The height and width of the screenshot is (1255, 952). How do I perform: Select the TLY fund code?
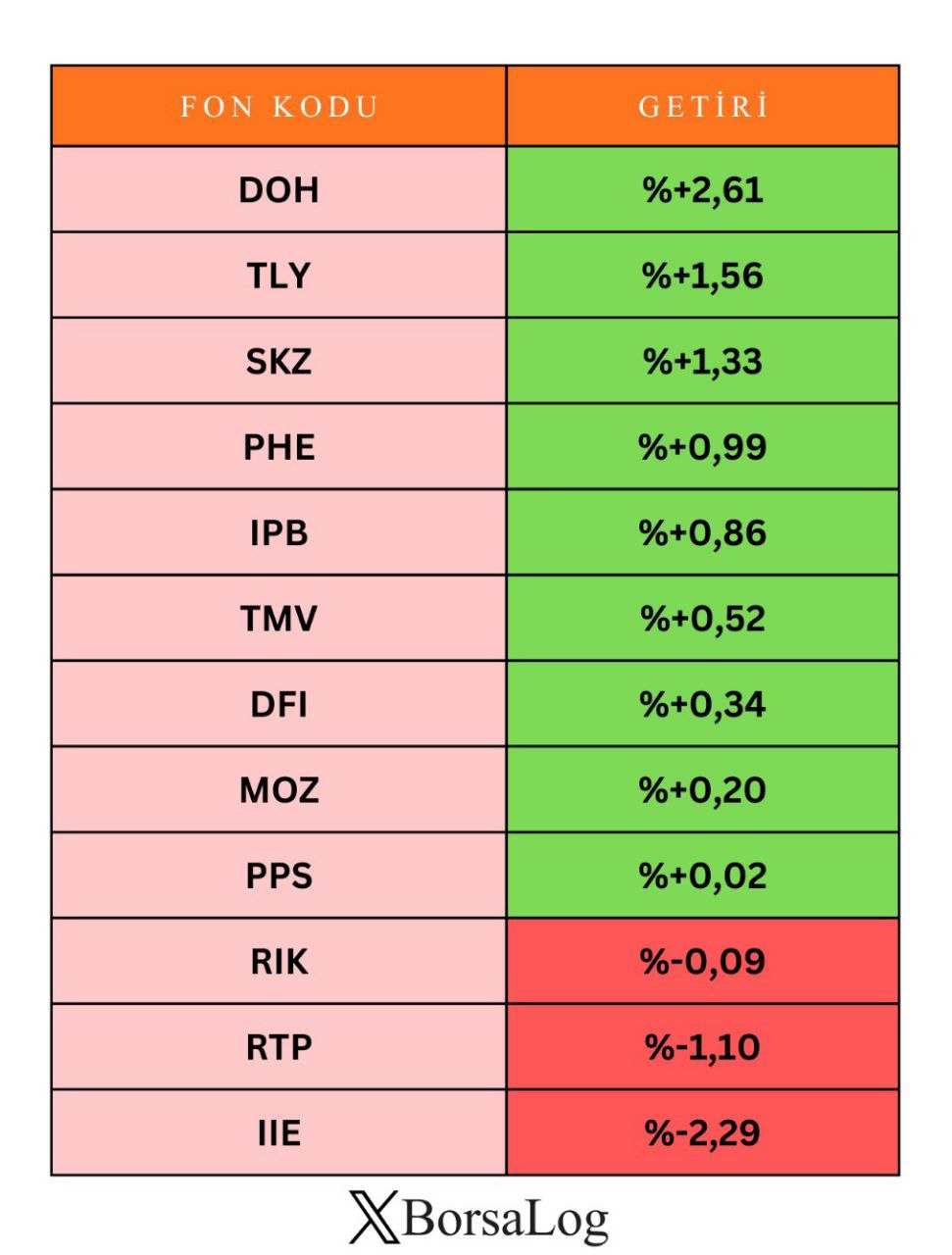pos(279,276)
